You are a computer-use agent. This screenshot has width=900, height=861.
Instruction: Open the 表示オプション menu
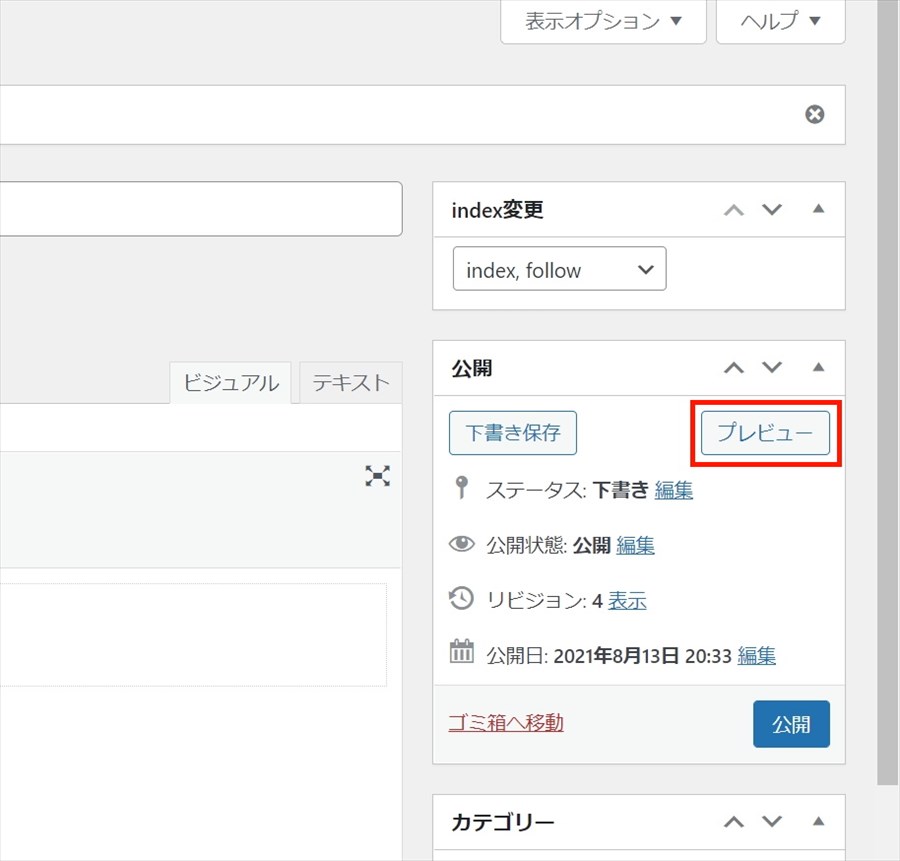pyautogui.click(x=603, y=21)
